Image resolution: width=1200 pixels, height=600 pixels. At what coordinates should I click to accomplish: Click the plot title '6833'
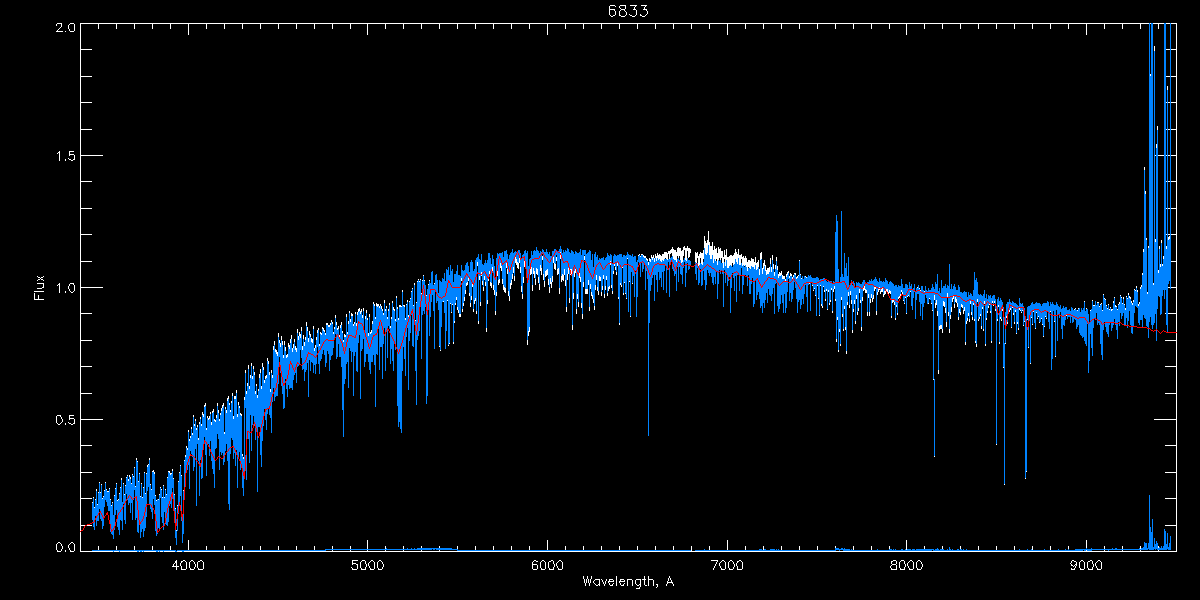pyautogui.click(x=628, y=11)
